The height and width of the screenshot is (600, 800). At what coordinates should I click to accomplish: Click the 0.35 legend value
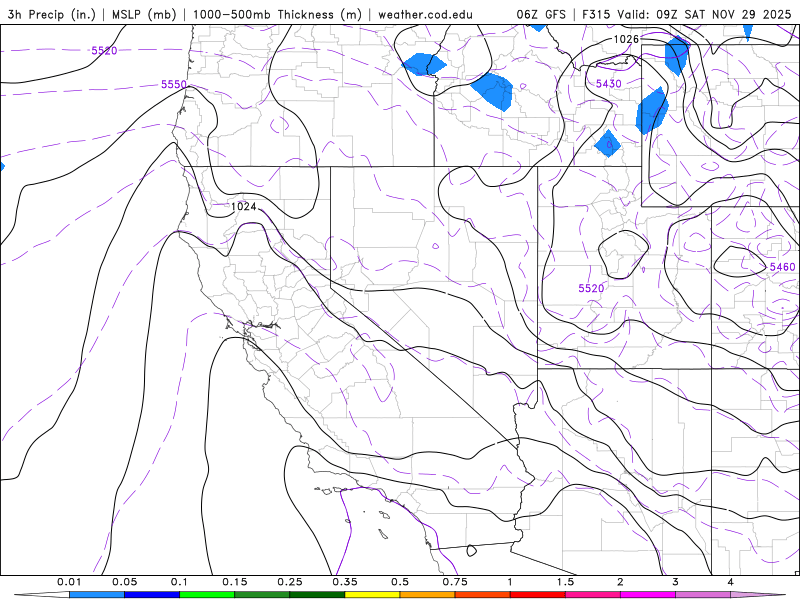click(345, 582)
